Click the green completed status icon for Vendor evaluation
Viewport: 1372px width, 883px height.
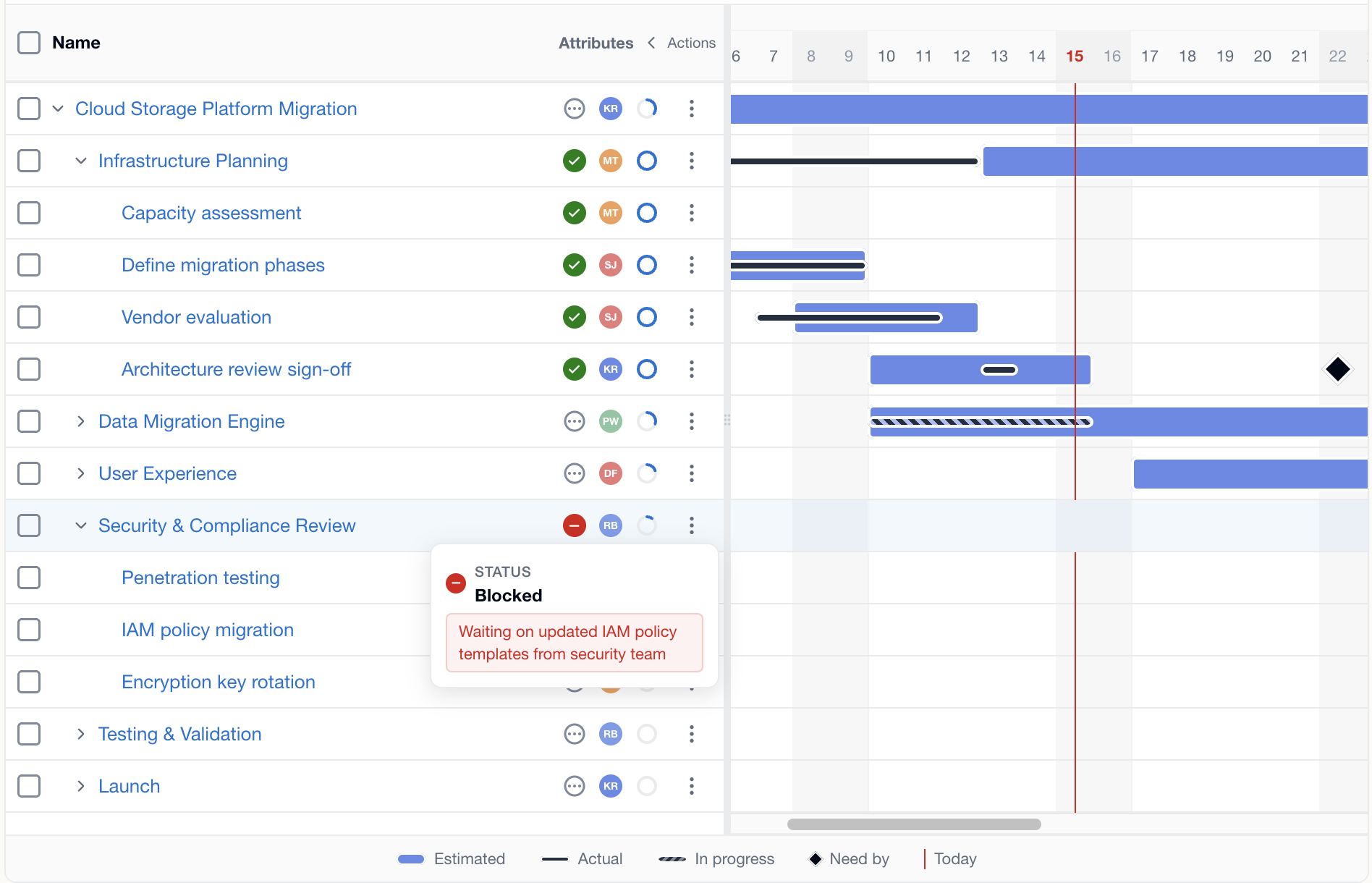click(x=574, y=317)
